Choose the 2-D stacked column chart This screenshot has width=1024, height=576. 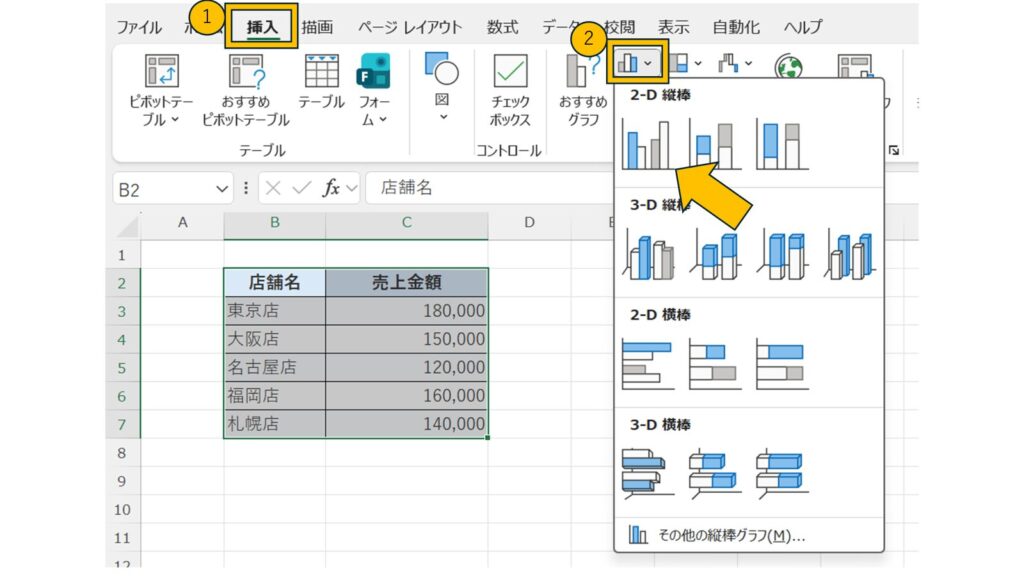coord(715,145)
